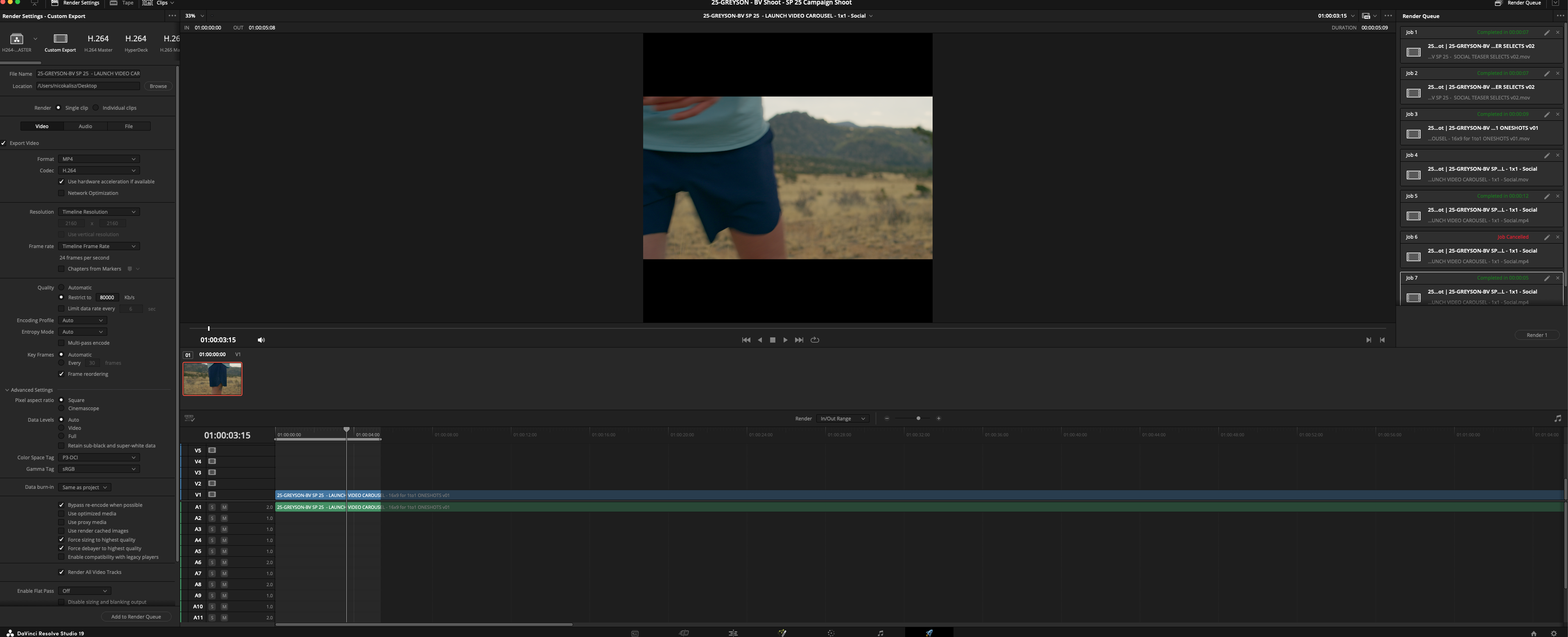Edit Job 7 with pencil icon
The image size is (1568, 637).
pos(1547,278)
